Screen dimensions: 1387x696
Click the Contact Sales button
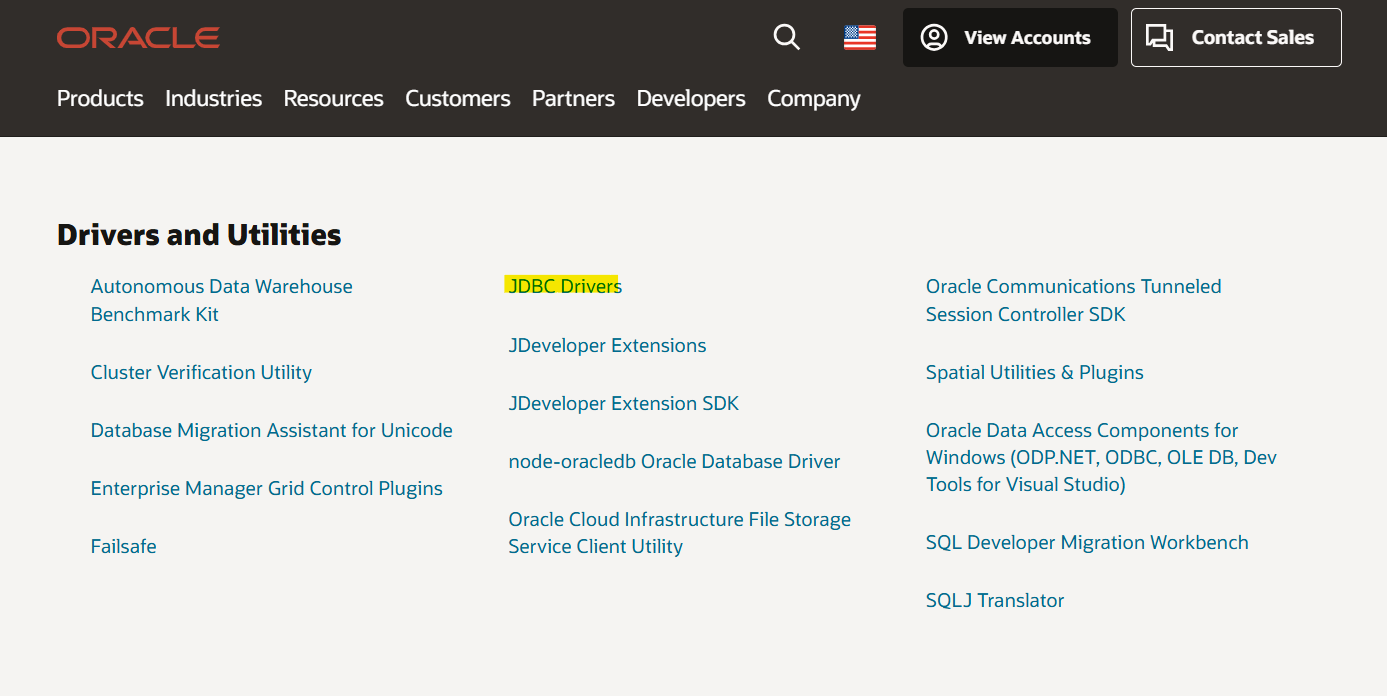(1236, 38)
